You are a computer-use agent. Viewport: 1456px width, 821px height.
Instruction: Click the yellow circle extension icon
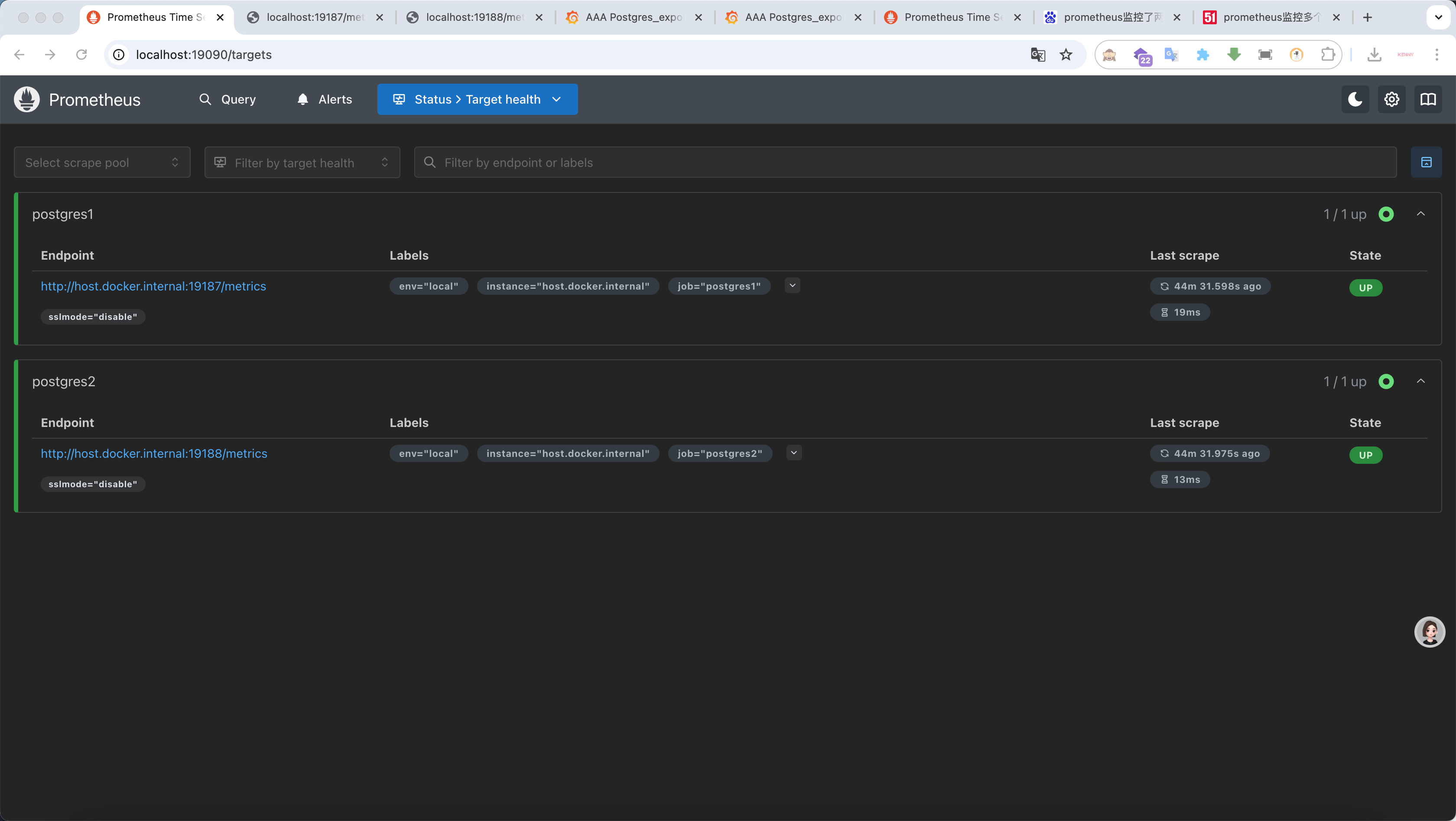point(1296,54)
